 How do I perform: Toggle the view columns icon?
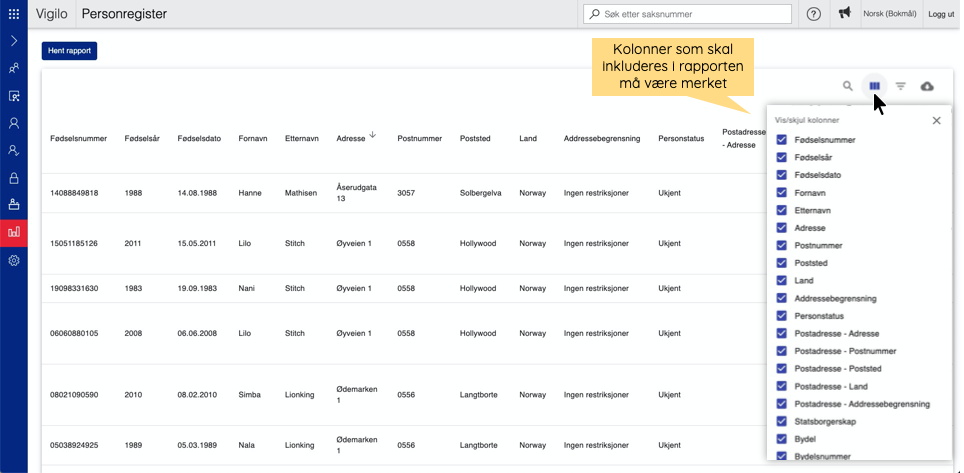tap(875, 87)
